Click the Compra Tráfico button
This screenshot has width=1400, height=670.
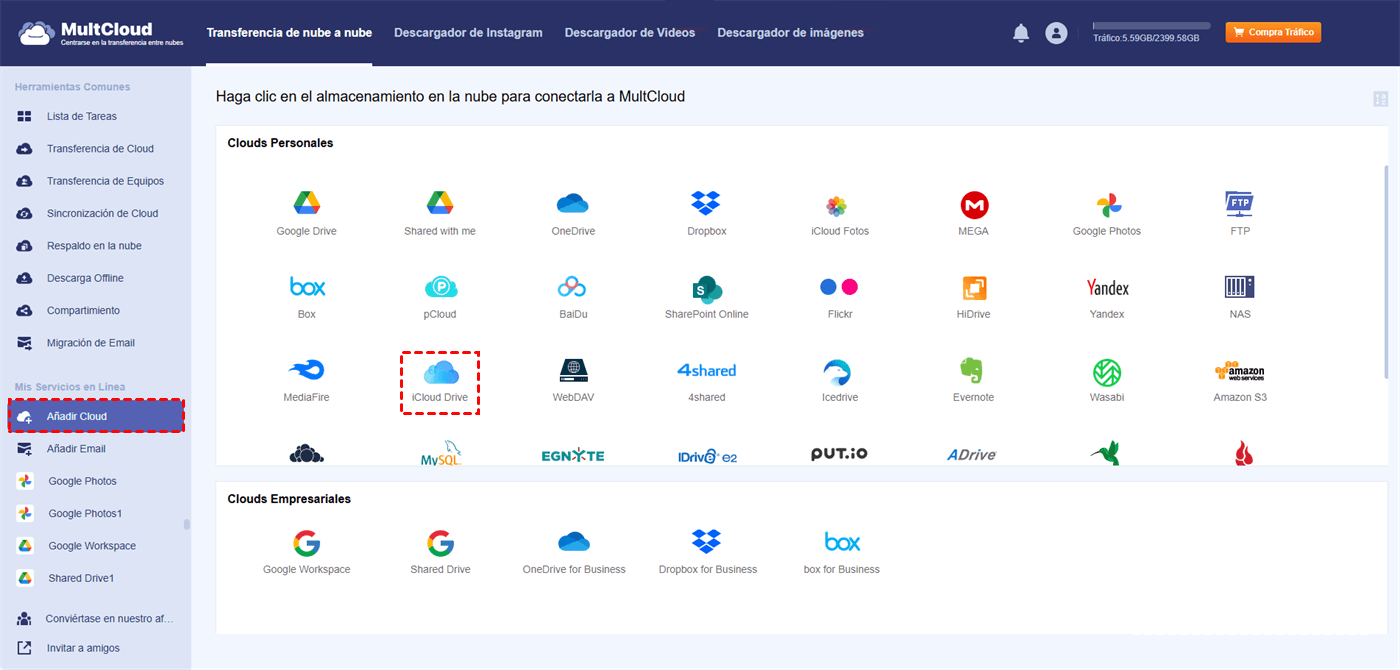(1273, 32)
